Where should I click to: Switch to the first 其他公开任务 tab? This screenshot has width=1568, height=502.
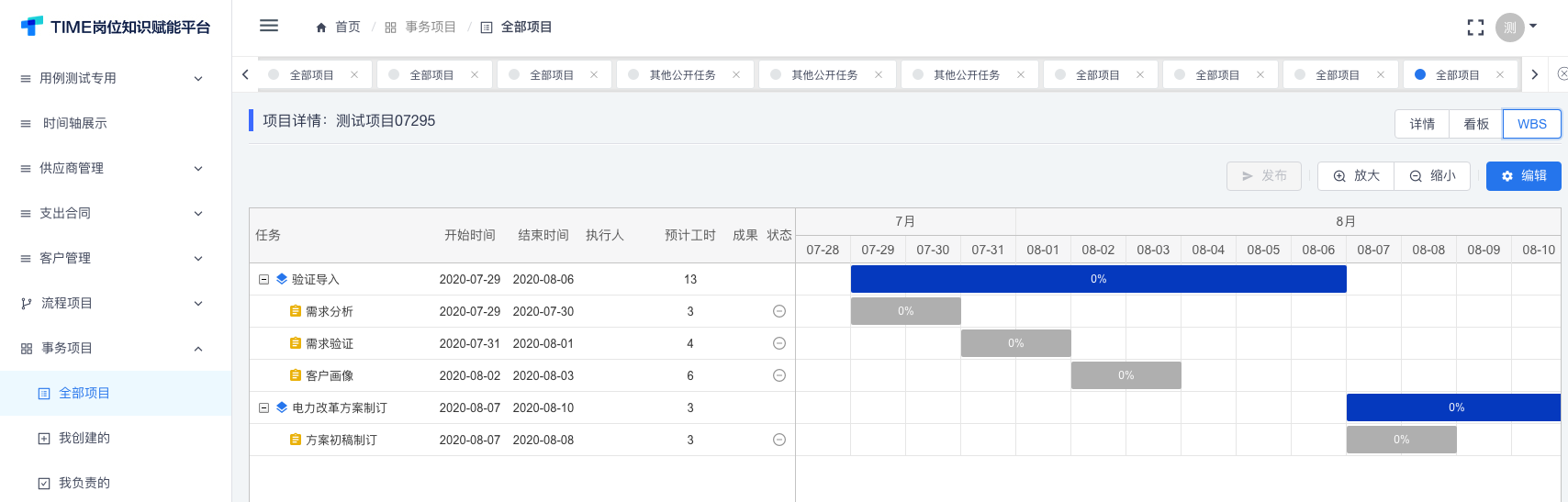click(683, 75)
